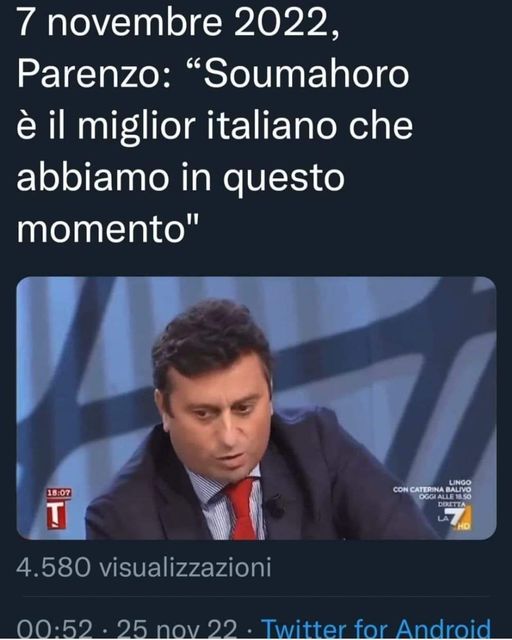Click the 18:07 clock overlay in video
This screenshot has height=640, width=512.
pos(59,493)
